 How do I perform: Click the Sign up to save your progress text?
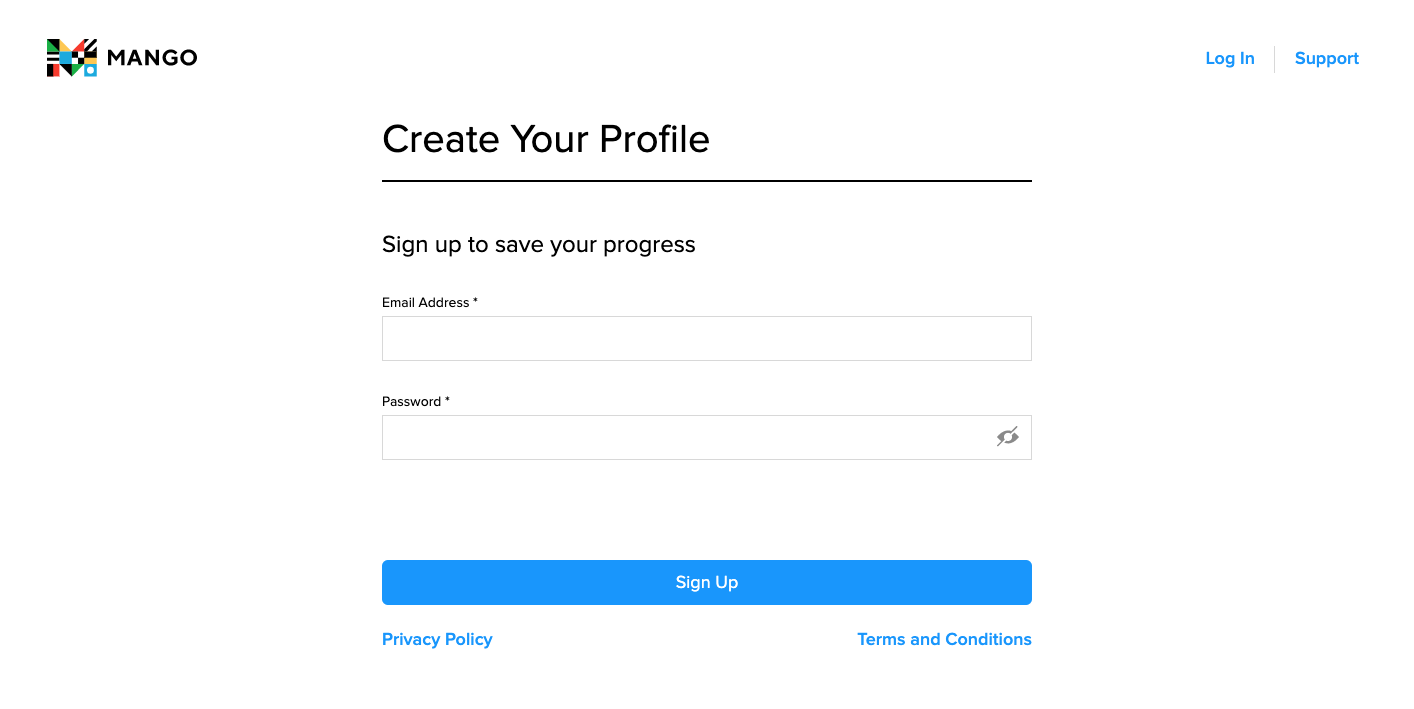pyautogui.click(x=539, y=244)
